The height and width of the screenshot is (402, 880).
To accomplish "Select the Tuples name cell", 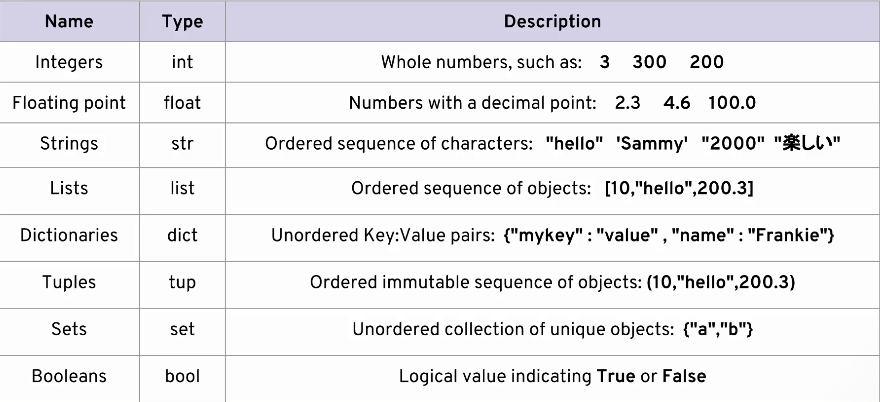I will [69, 282].
